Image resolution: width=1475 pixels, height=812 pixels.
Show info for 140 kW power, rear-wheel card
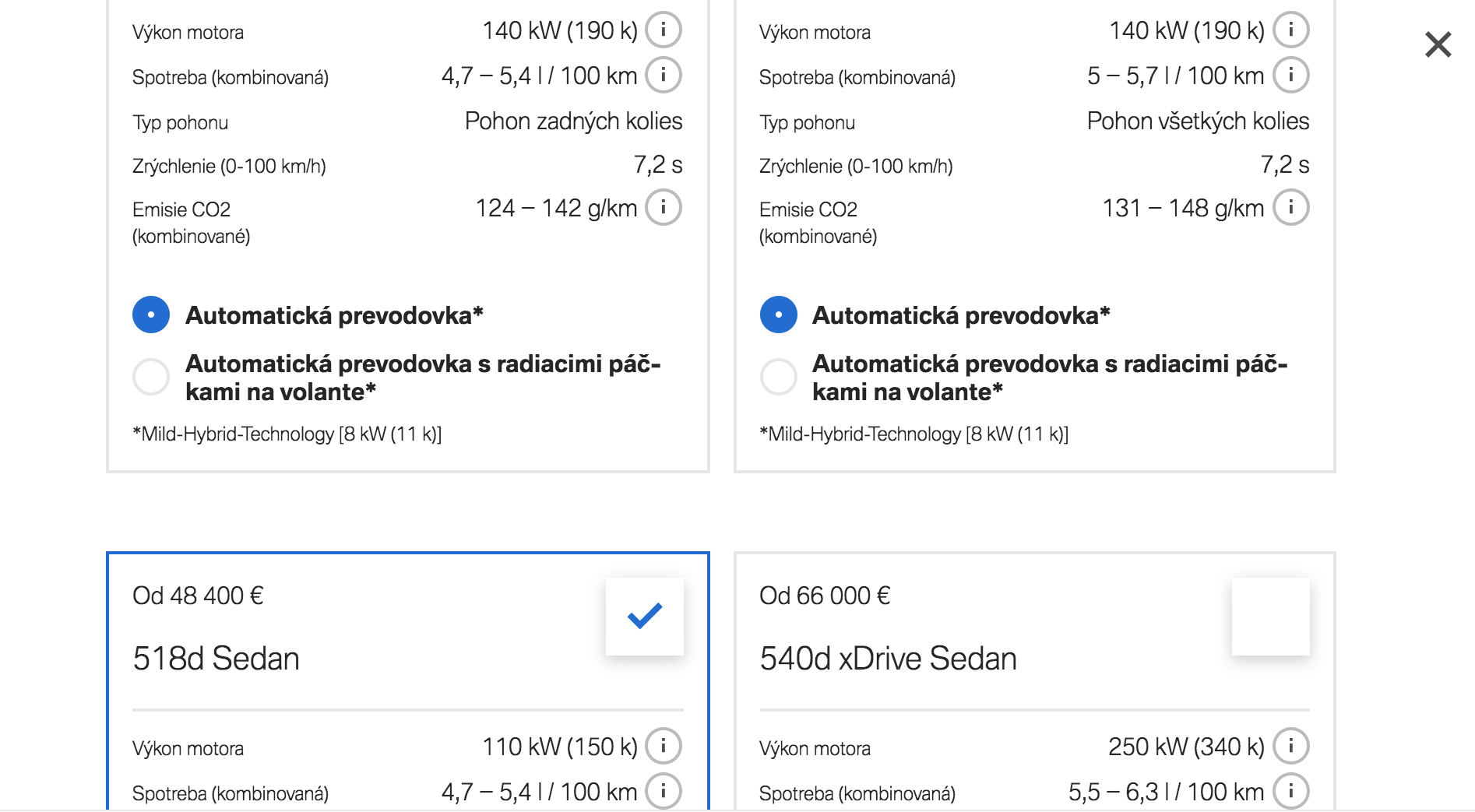[x=664, y=30]
